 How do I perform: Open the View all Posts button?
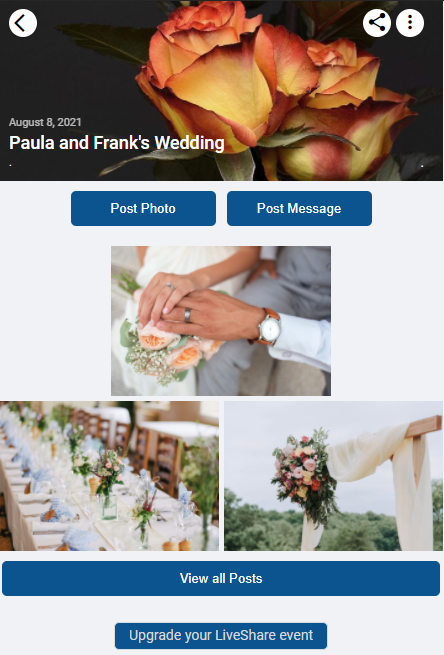221,578
